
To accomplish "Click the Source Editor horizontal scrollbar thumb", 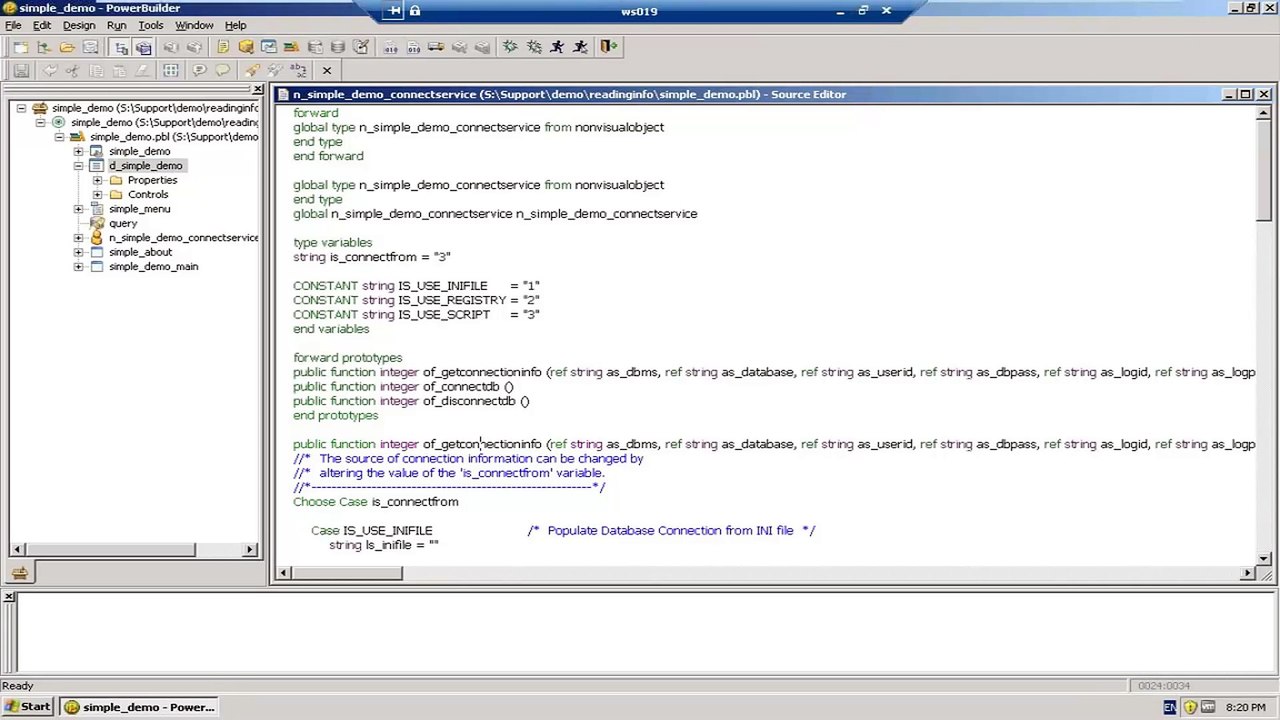I will coord(347,573).
